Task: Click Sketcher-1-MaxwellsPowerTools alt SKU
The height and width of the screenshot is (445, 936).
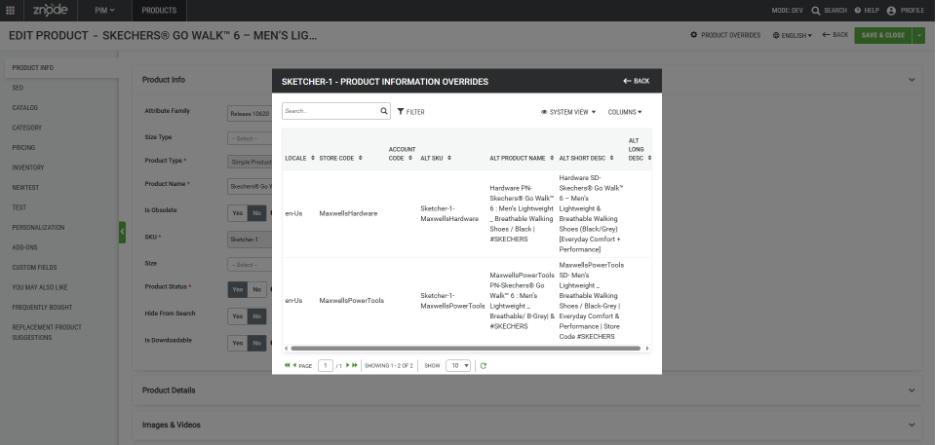Action: point(452,300)
